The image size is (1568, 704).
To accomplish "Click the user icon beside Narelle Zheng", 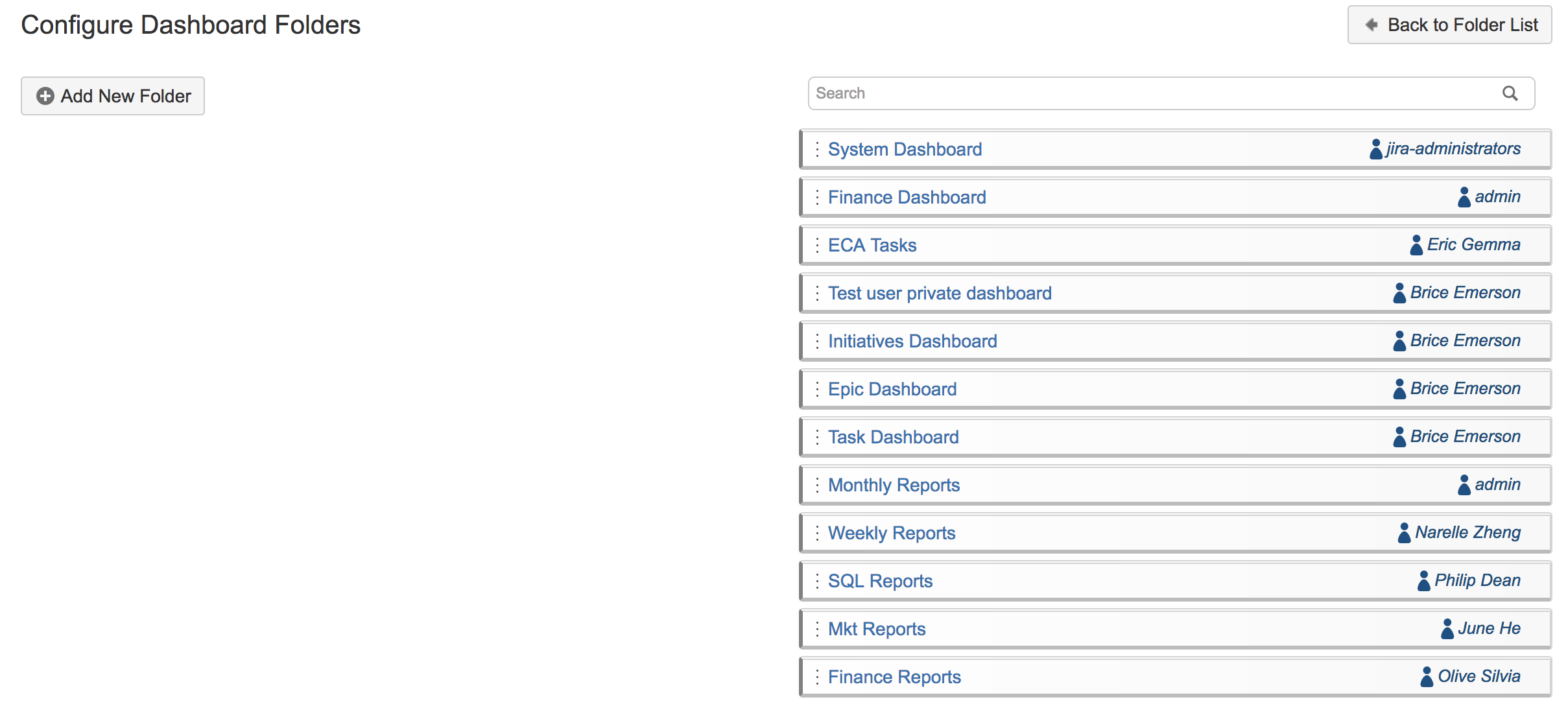I will point(1404,533).
